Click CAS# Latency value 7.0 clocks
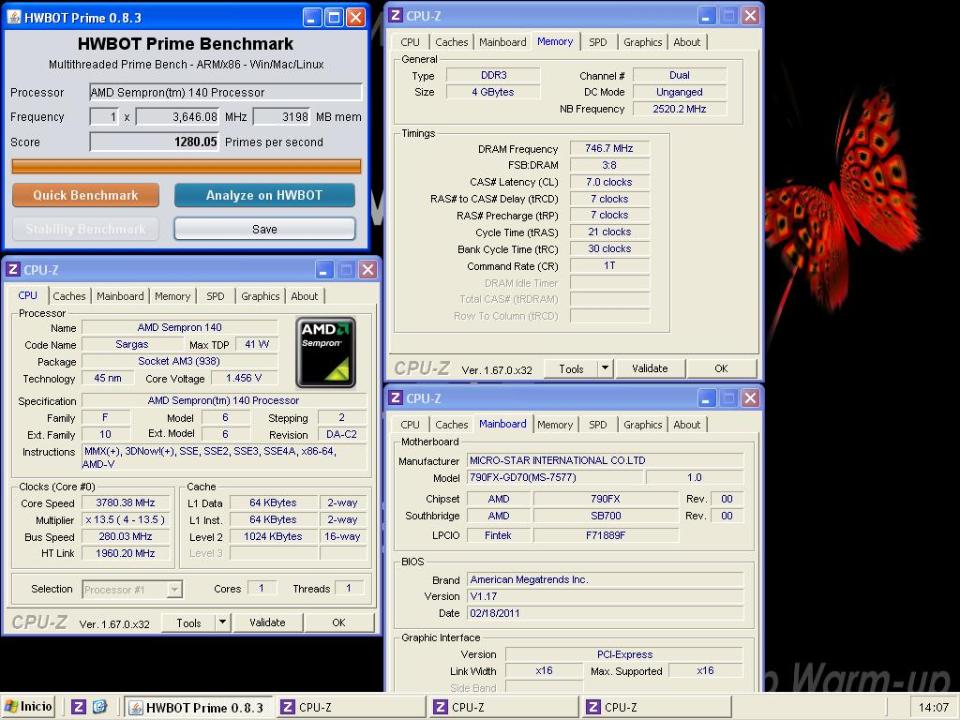 coord(609,182)
